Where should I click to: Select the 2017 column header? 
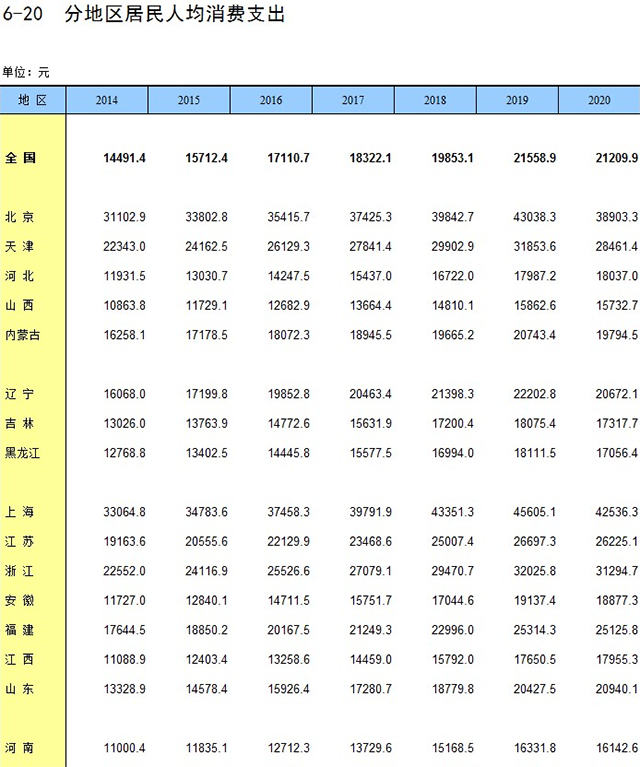coord(353,100)
